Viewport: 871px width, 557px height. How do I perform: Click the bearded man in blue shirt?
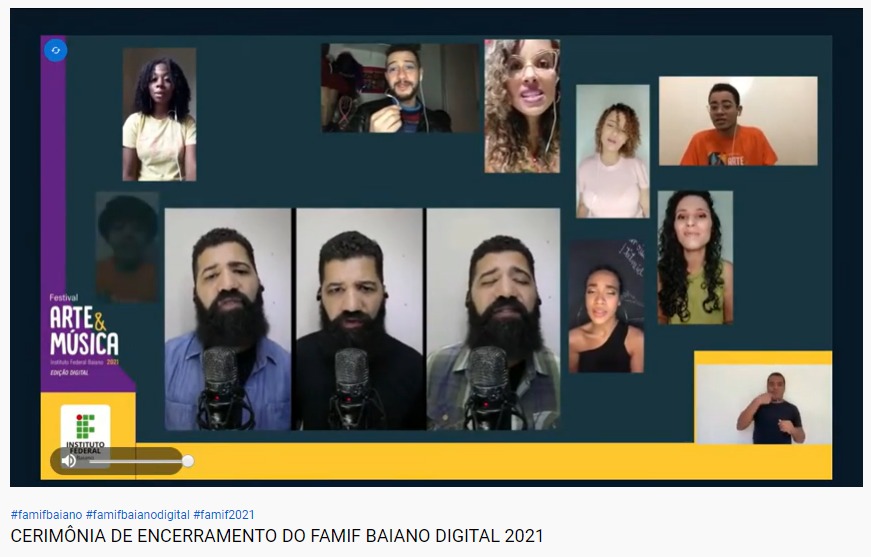coord(228,318)
